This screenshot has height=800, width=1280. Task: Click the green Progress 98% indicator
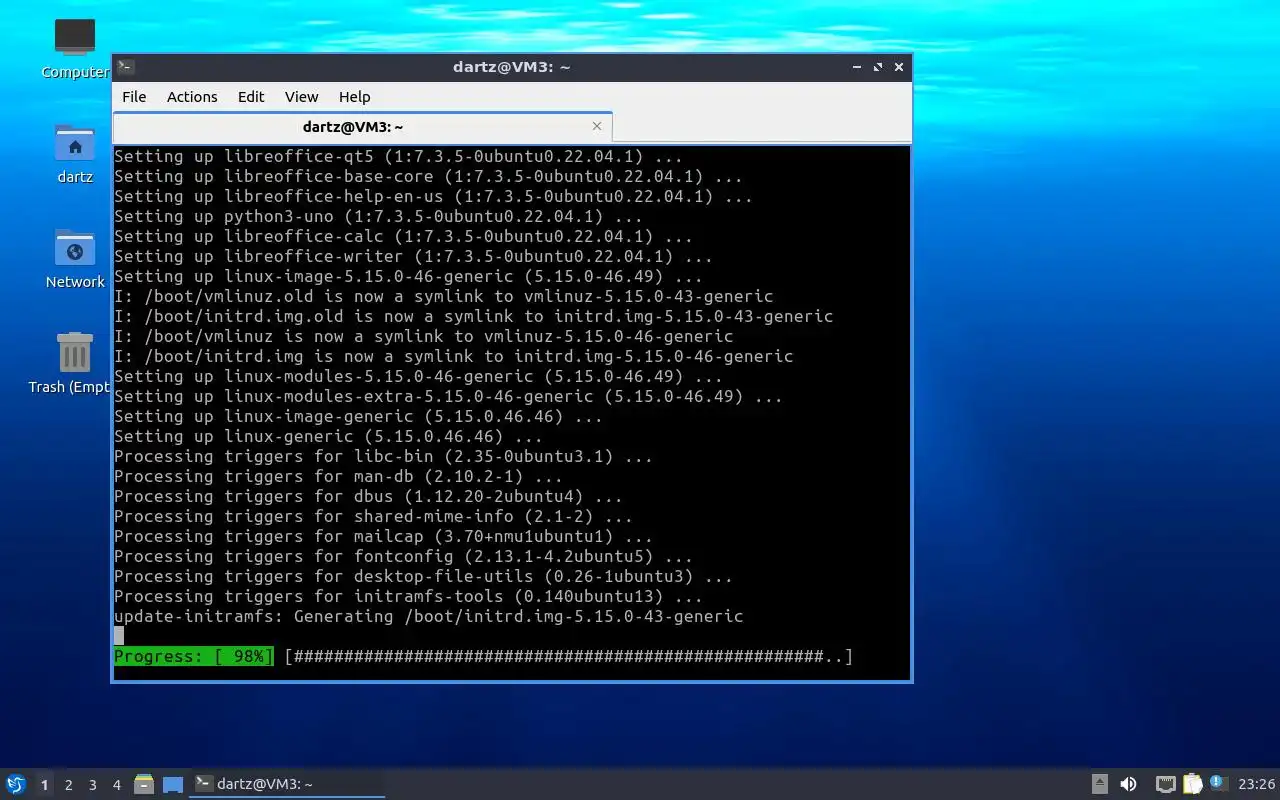coord(193,656)
